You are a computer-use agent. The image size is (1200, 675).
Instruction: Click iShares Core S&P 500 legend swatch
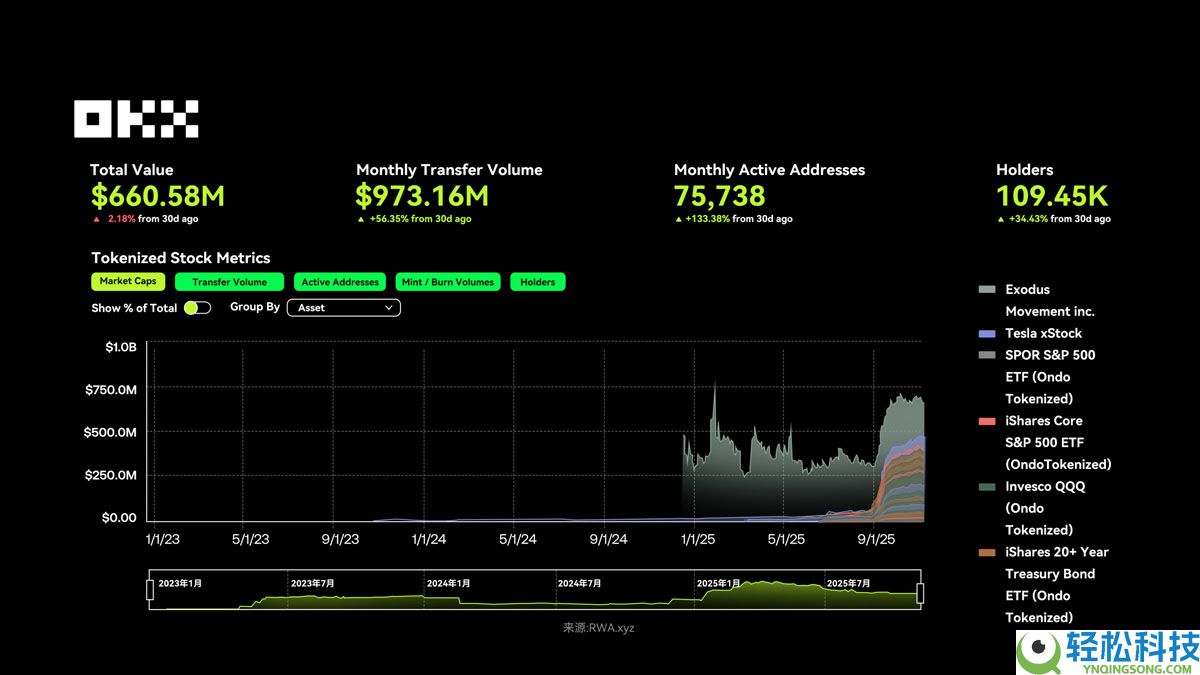click(x=987, y=421)
